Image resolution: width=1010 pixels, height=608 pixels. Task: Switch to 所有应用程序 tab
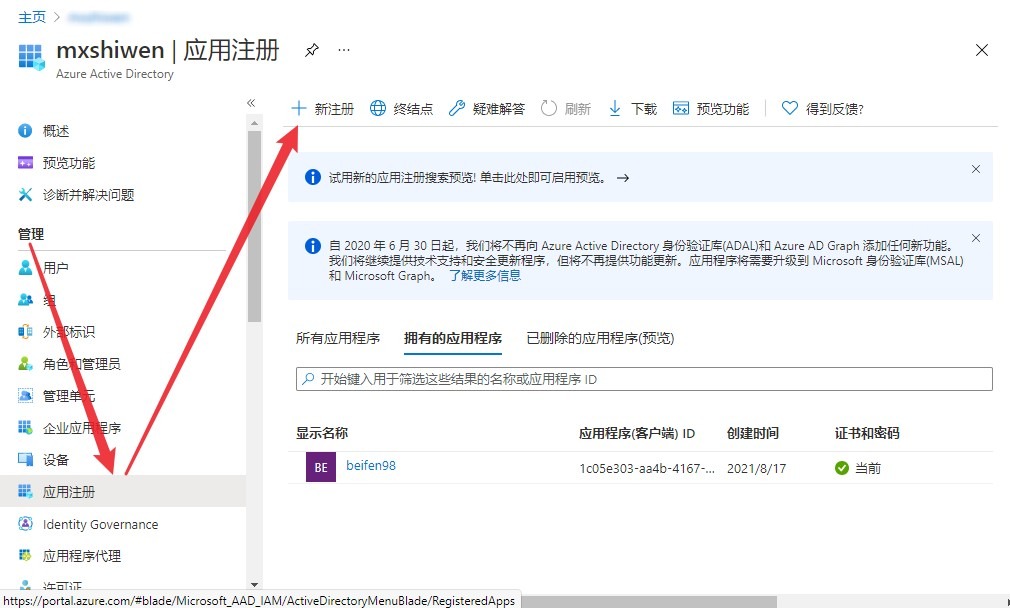click(x=338, y=338)
